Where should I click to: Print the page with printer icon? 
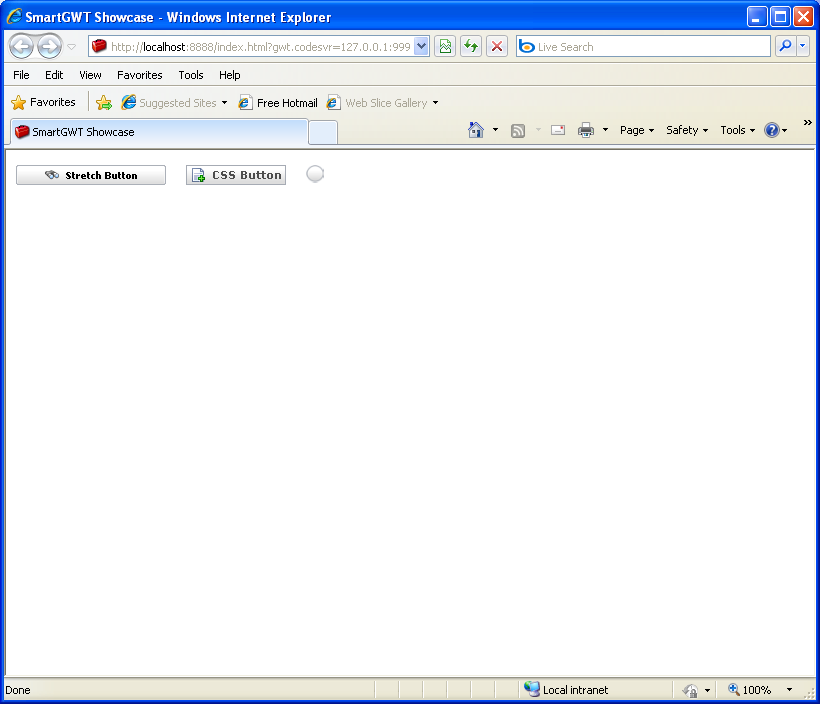[x=586, y=130]
